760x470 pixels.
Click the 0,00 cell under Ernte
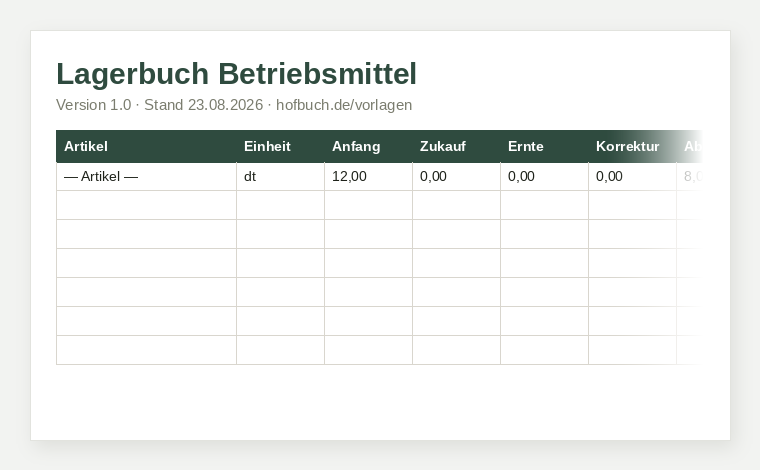click(x=544, y=176)
